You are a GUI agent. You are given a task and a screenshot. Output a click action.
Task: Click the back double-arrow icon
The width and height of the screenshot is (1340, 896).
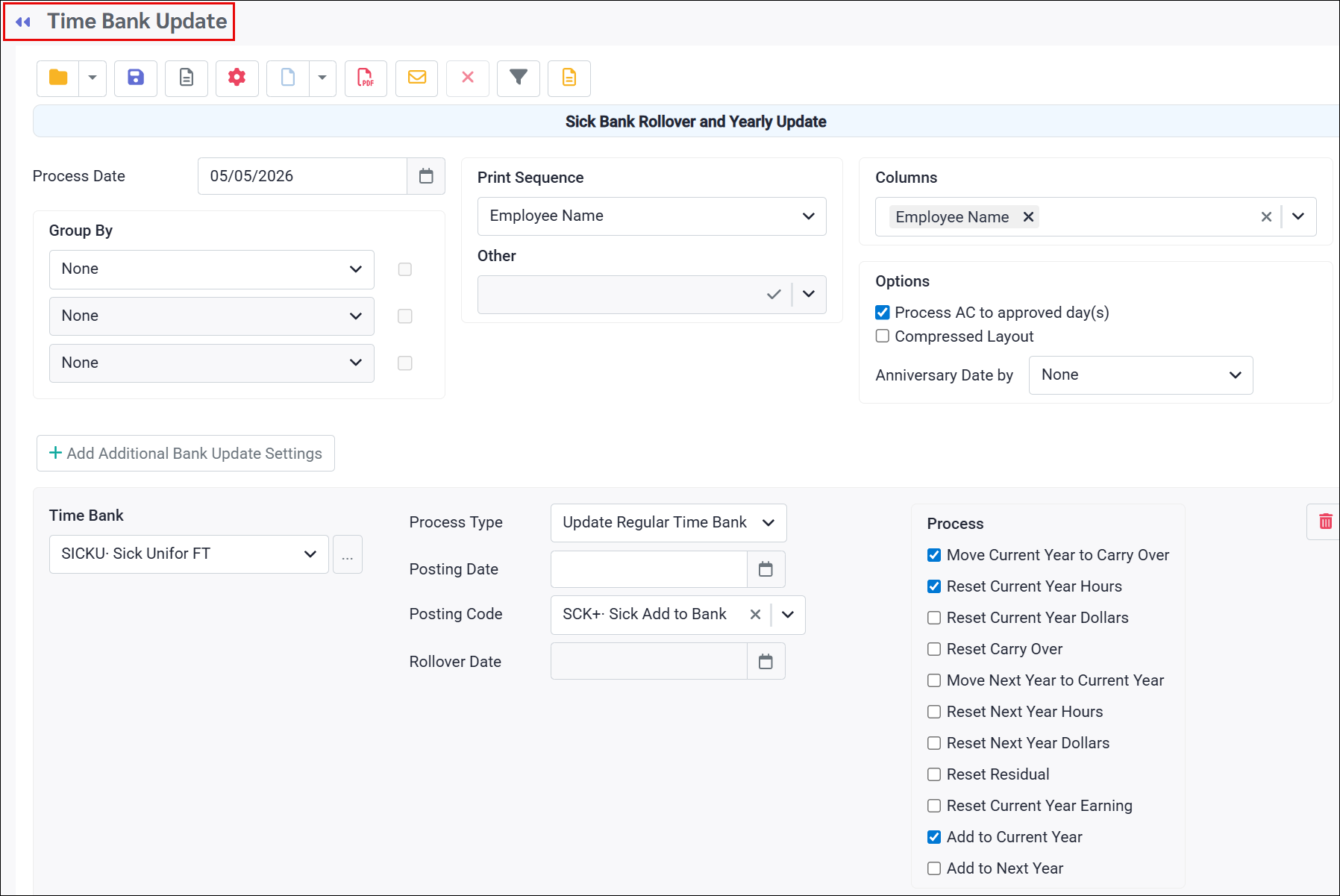[x=23, y=22]
